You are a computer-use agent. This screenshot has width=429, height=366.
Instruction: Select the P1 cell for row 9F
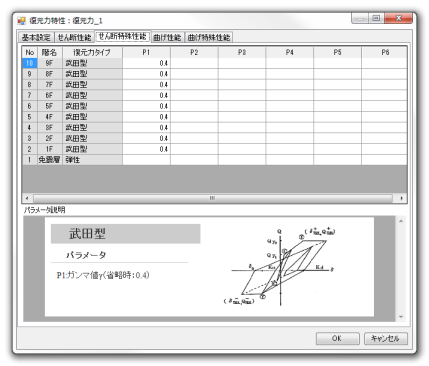point(146,63)
